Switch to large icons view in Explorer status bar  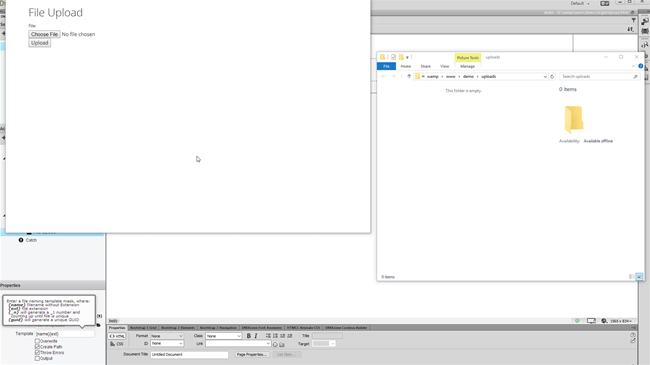coord(639,277)
